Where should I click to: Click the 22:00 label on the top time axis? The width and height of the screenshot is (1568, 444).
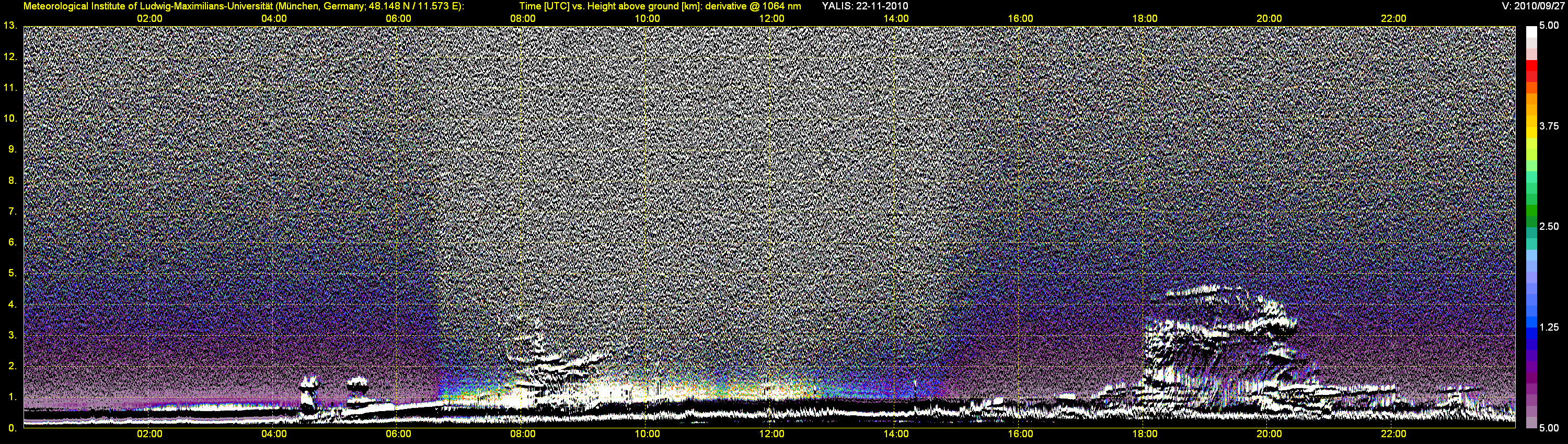click(1393, 19)
